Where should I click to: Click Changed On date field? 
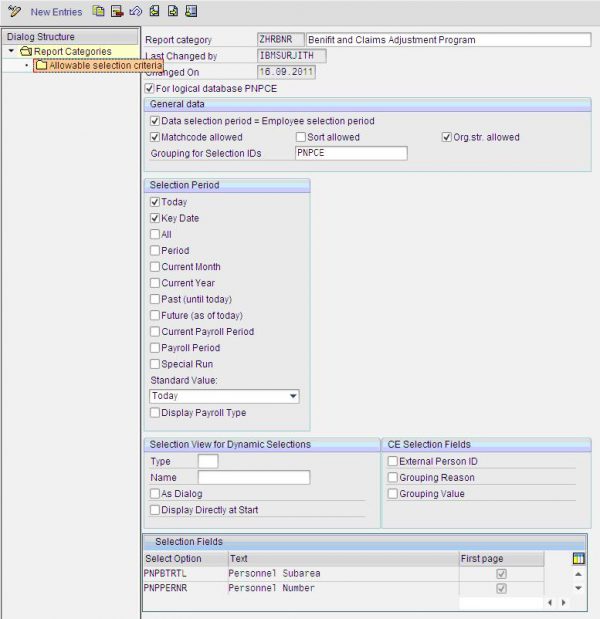[x=286, y=72]
